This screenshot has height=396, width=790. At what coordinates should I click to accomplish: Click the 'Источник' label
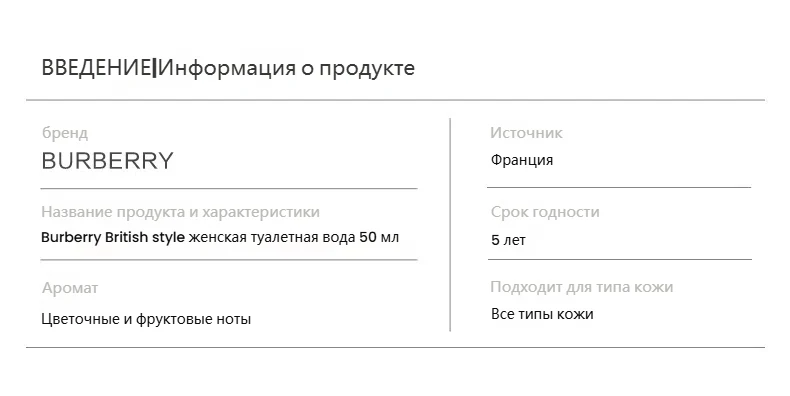click(526, 133)
